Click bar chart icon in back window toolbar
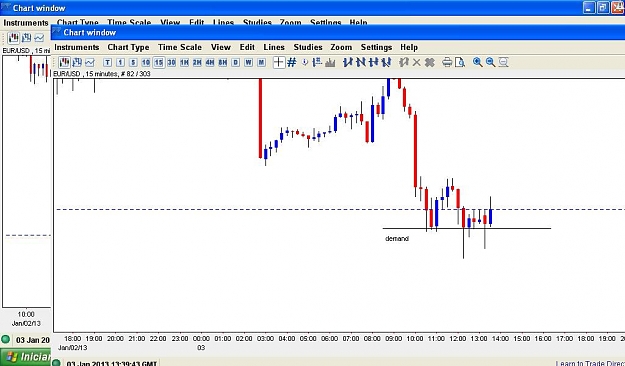Viewport: 625px width, 366px height. click(x=26, y=38)
